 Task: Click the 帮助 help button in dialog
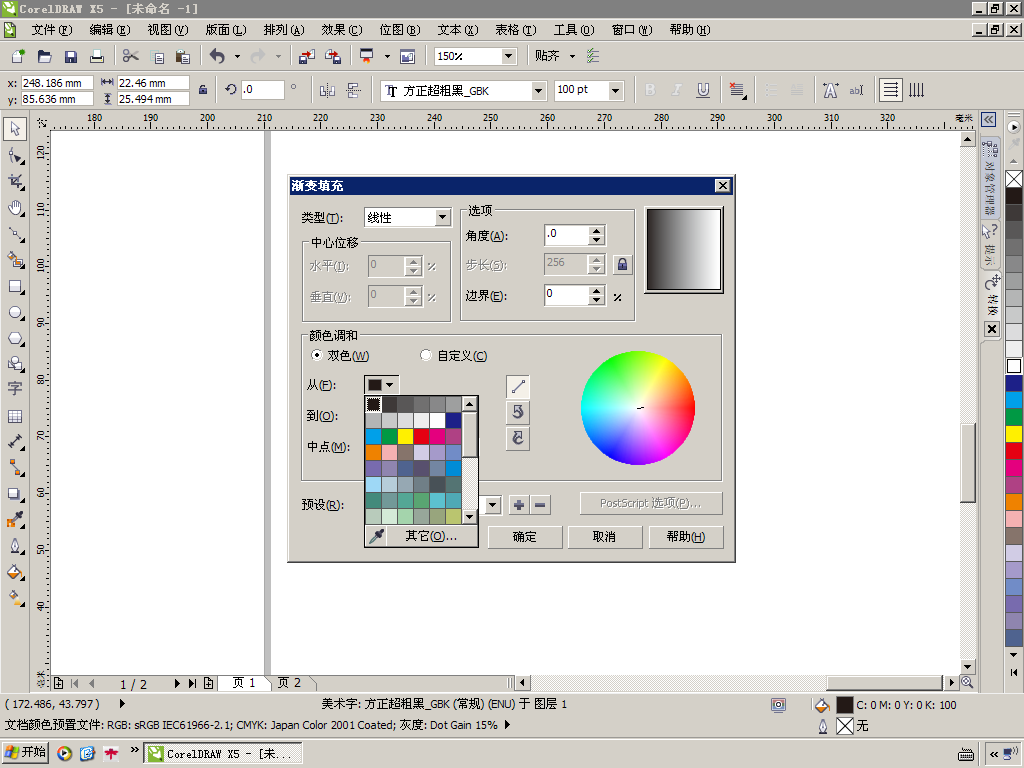(x=686, y=537)
